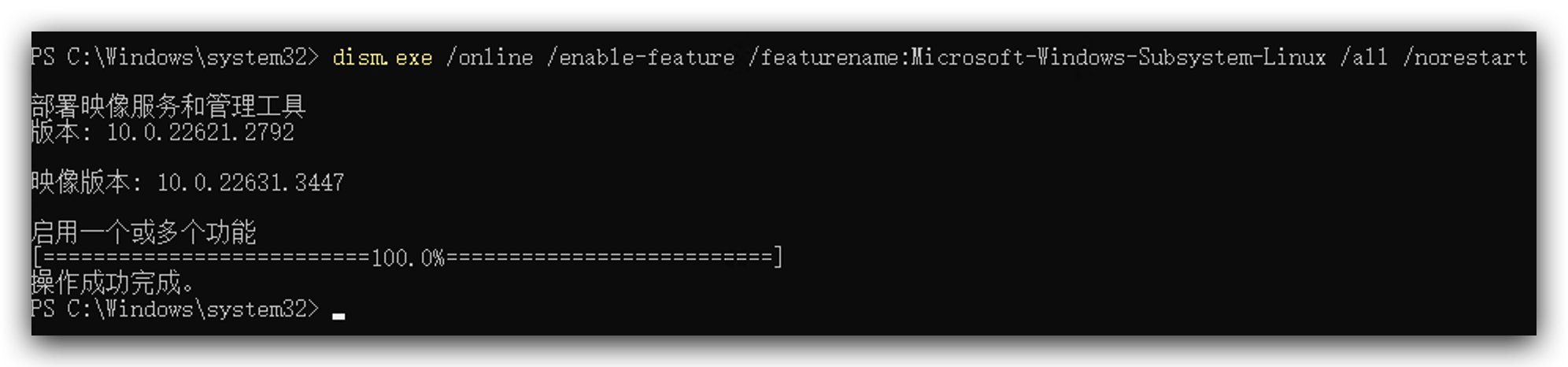Click the /featurename: prefix text
The image size is (1568, 367).
pos(829,58)
